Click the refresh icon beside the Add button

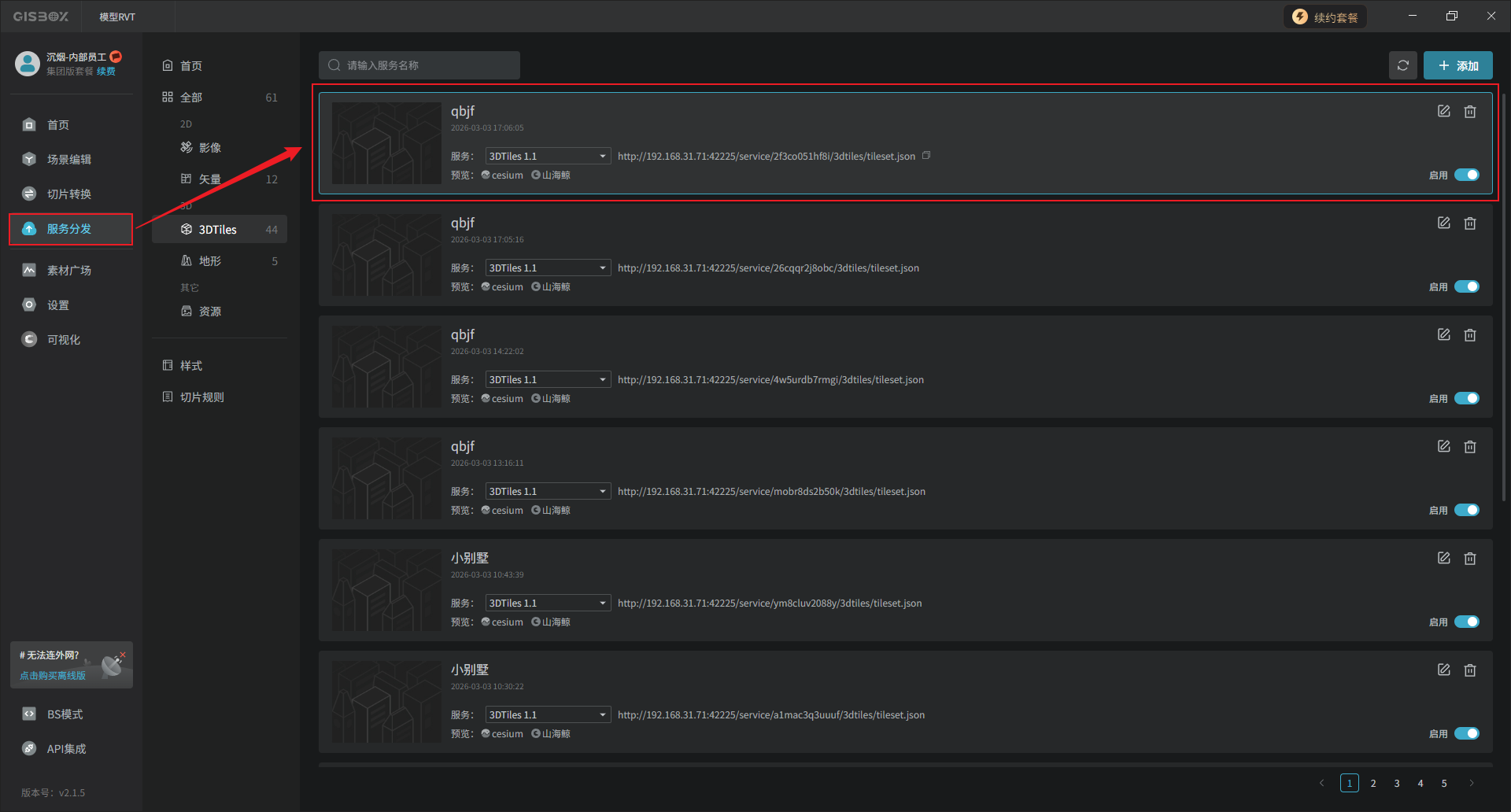coord(1402,66)
